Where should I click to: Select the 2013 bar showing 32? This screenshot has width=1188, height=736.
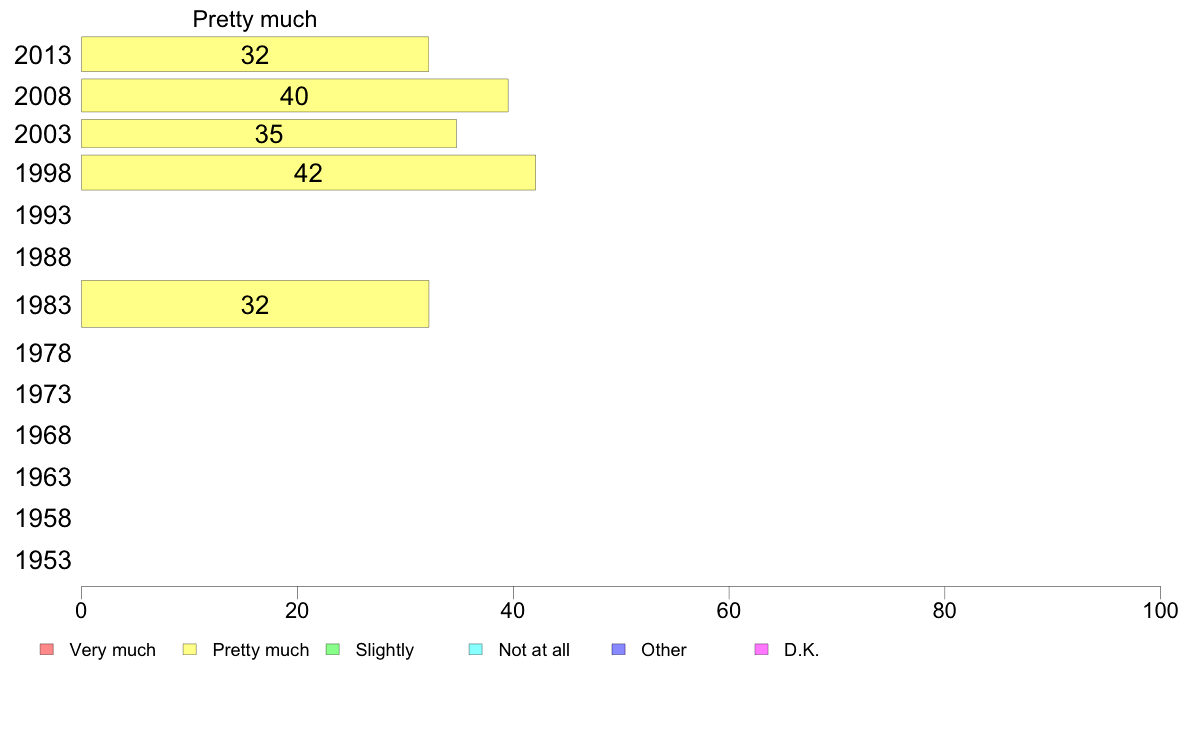pos(255,55)
